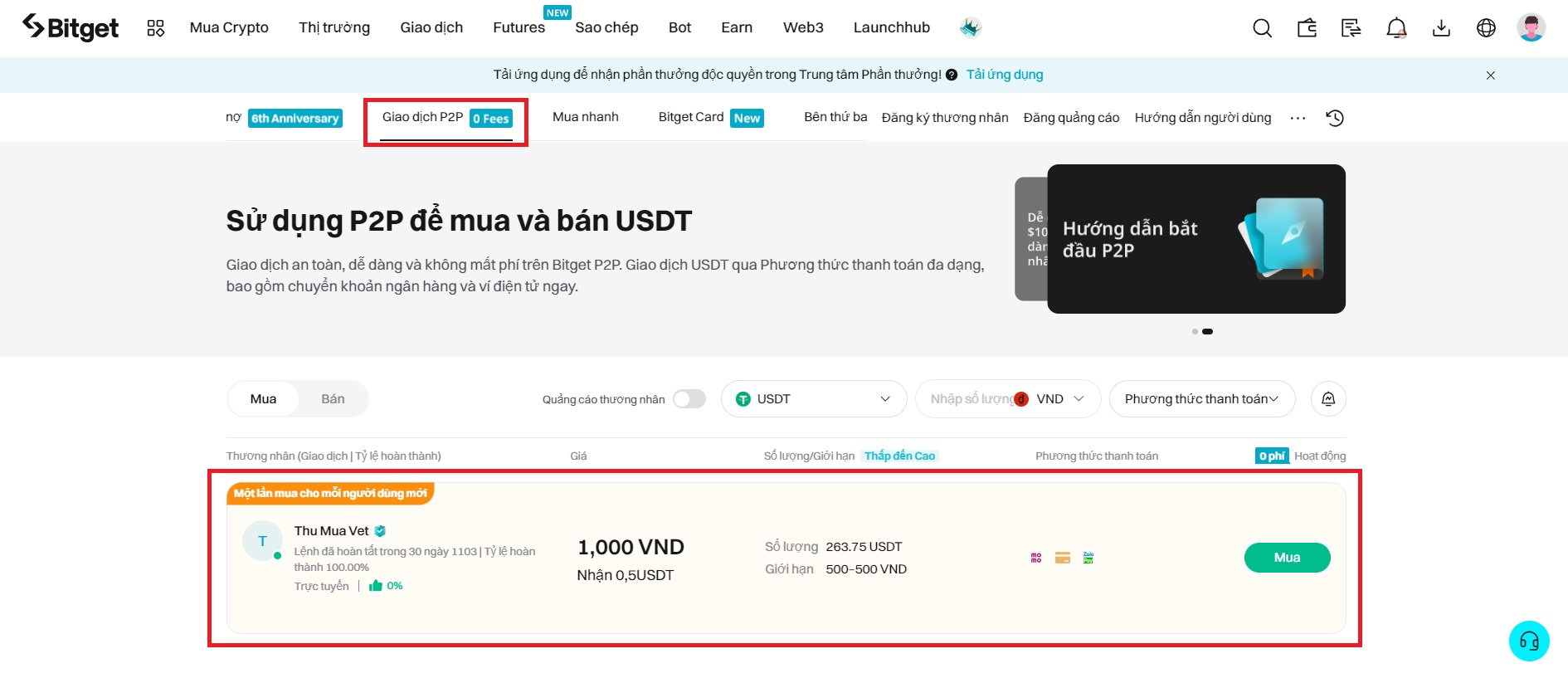The image size is (1568, 678).
Task: Open the language globe icon
Action: 1486,28
